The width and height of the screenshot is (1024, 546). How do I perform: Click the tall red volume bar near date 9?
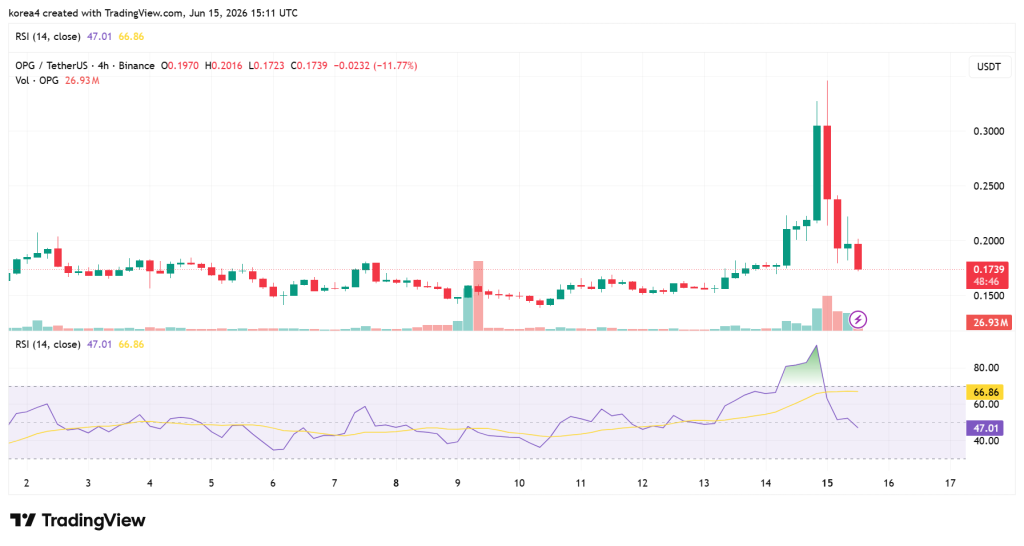(x=478, y=296)
